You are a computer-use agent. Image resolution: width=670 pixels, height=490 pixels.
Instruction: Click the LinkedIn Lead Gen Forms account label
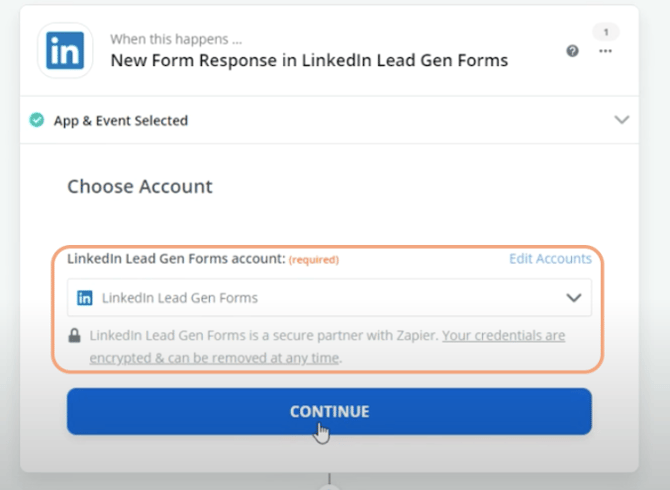click(x=176, y=258)
